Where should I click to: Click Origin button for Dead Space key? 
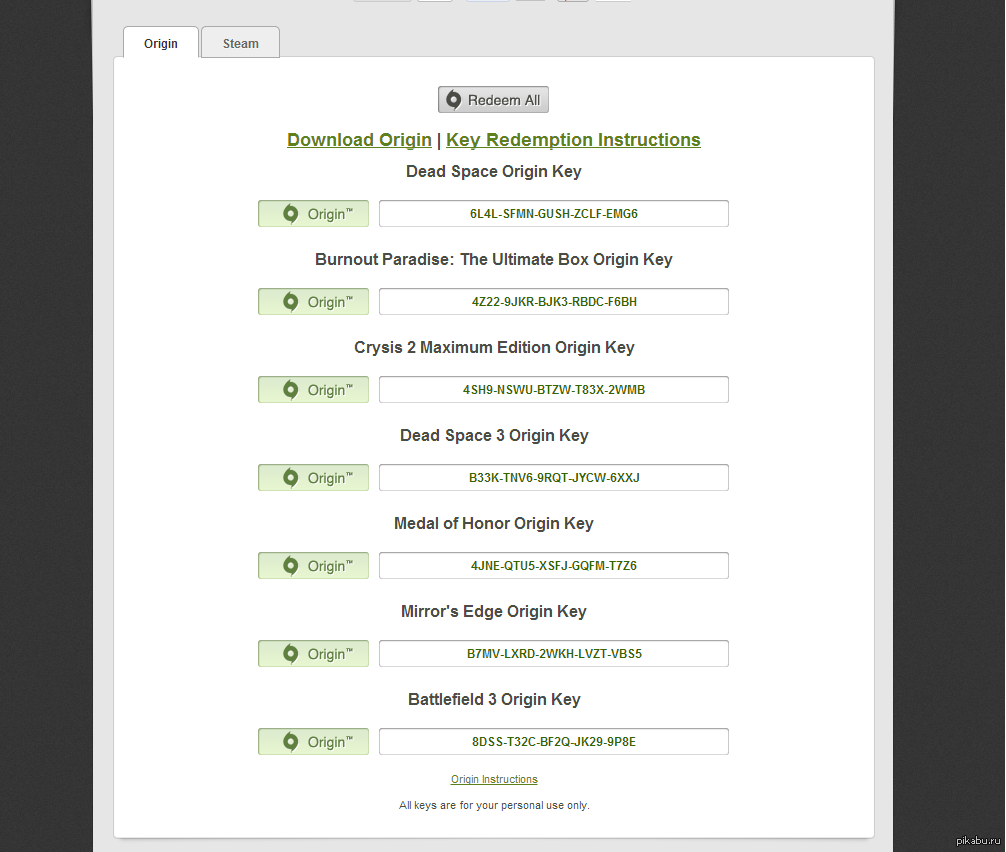[313, 214]
